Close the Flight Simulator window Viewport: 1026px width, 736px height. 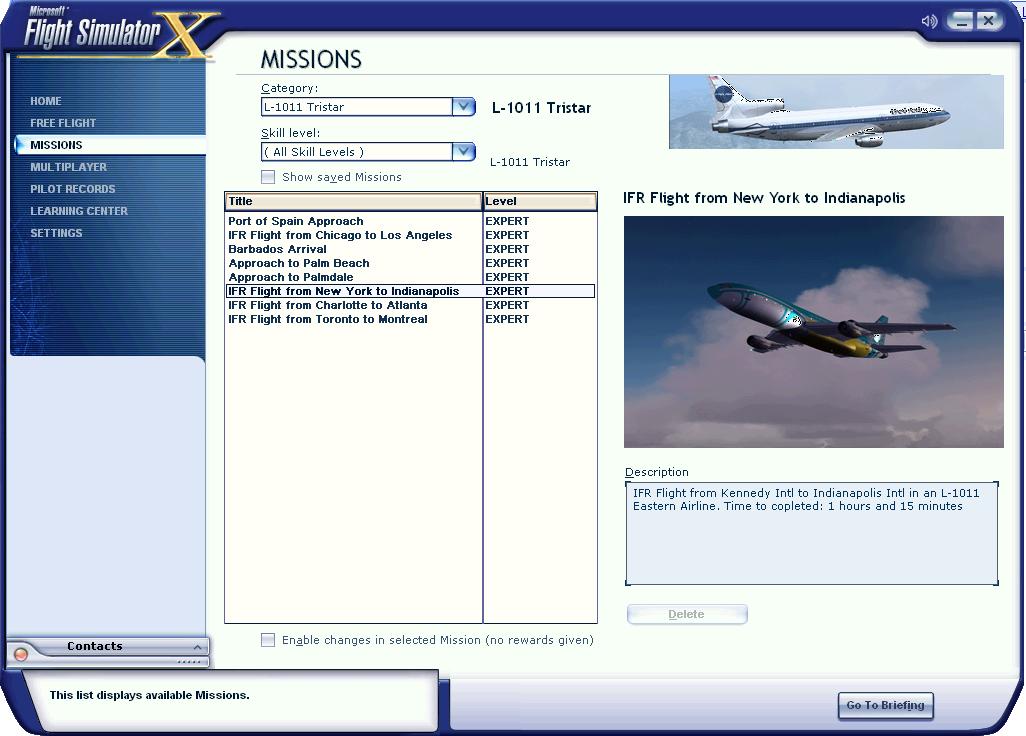click(x=989, y=21)
